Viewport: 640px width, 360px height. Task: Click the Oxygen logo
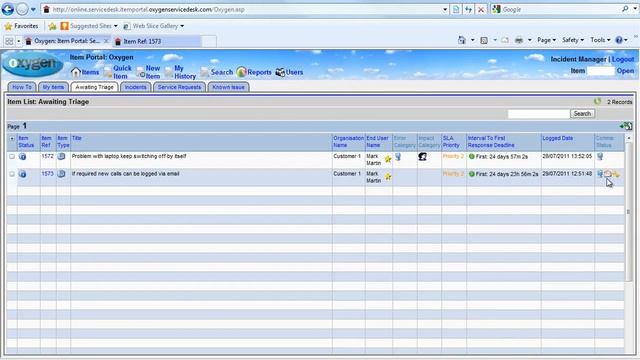[x=33, y=64]
